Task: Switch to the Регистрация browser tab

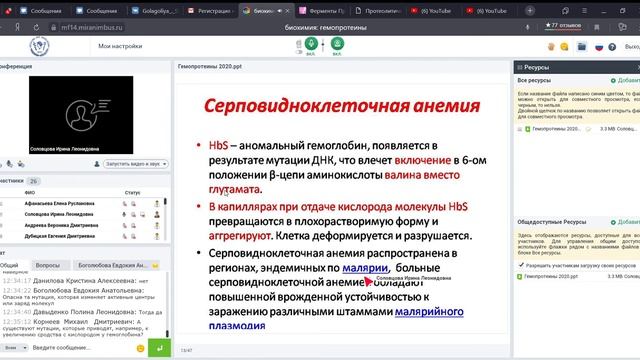Action: (210, 11)
